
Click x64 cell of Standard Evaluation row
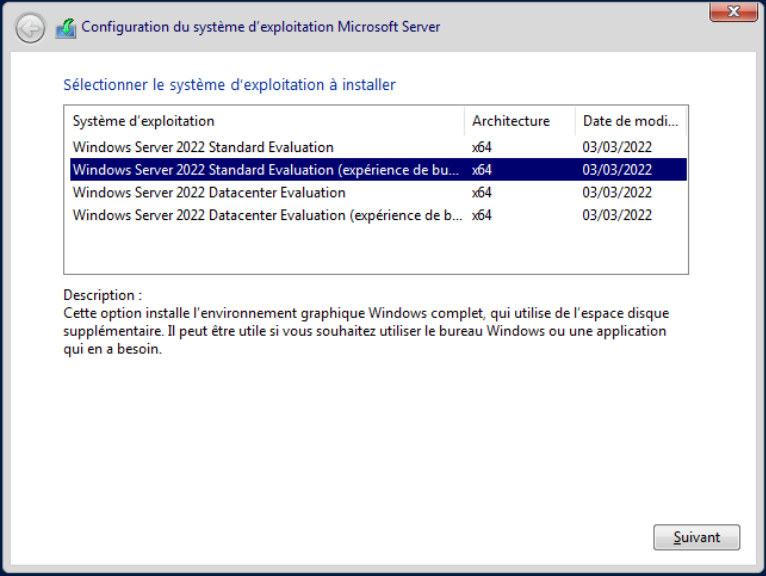pyautogui.click(x=482, y=148)
